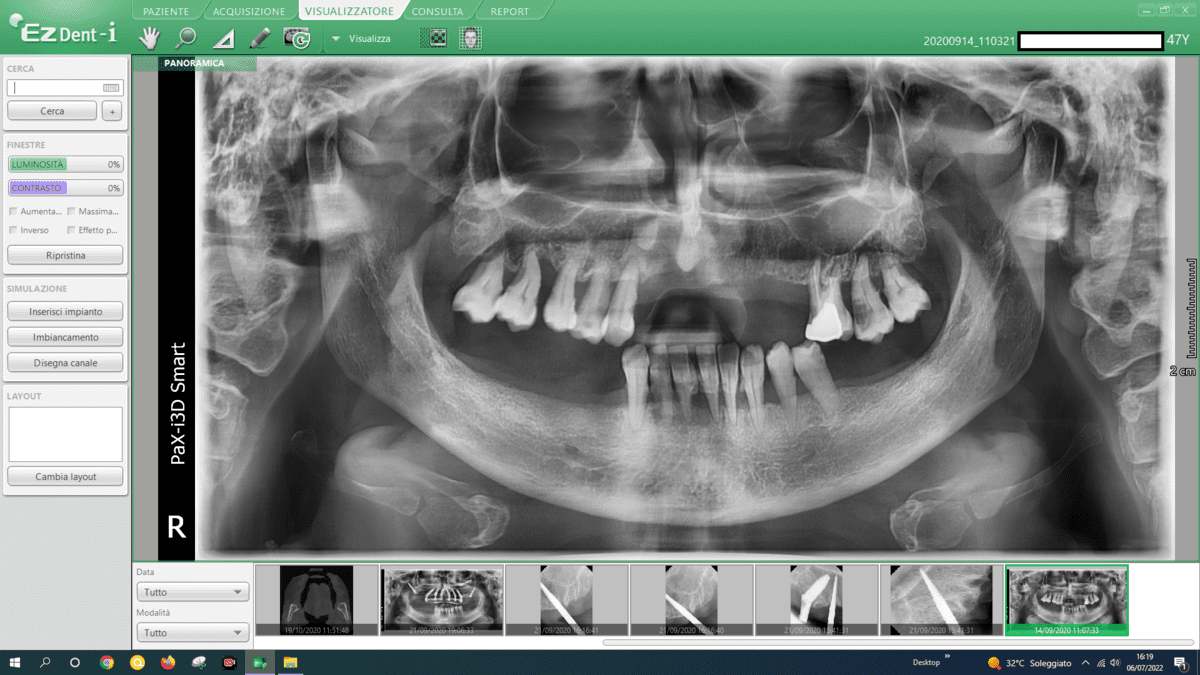Open the Data filter dropdown

click(x=192, y=592)
